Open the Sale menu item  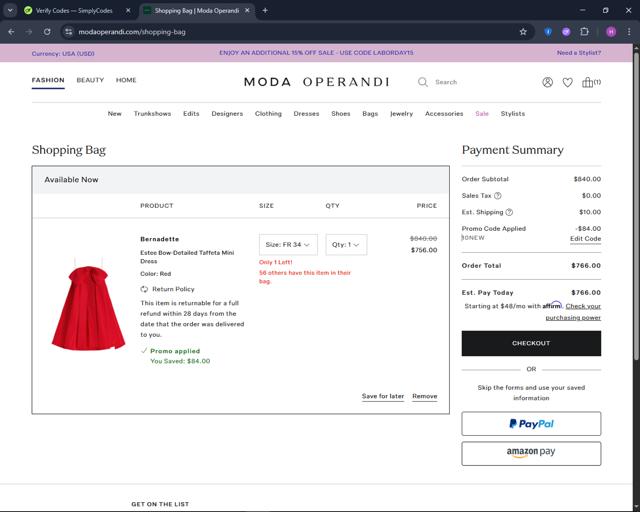tap(482, 114)
